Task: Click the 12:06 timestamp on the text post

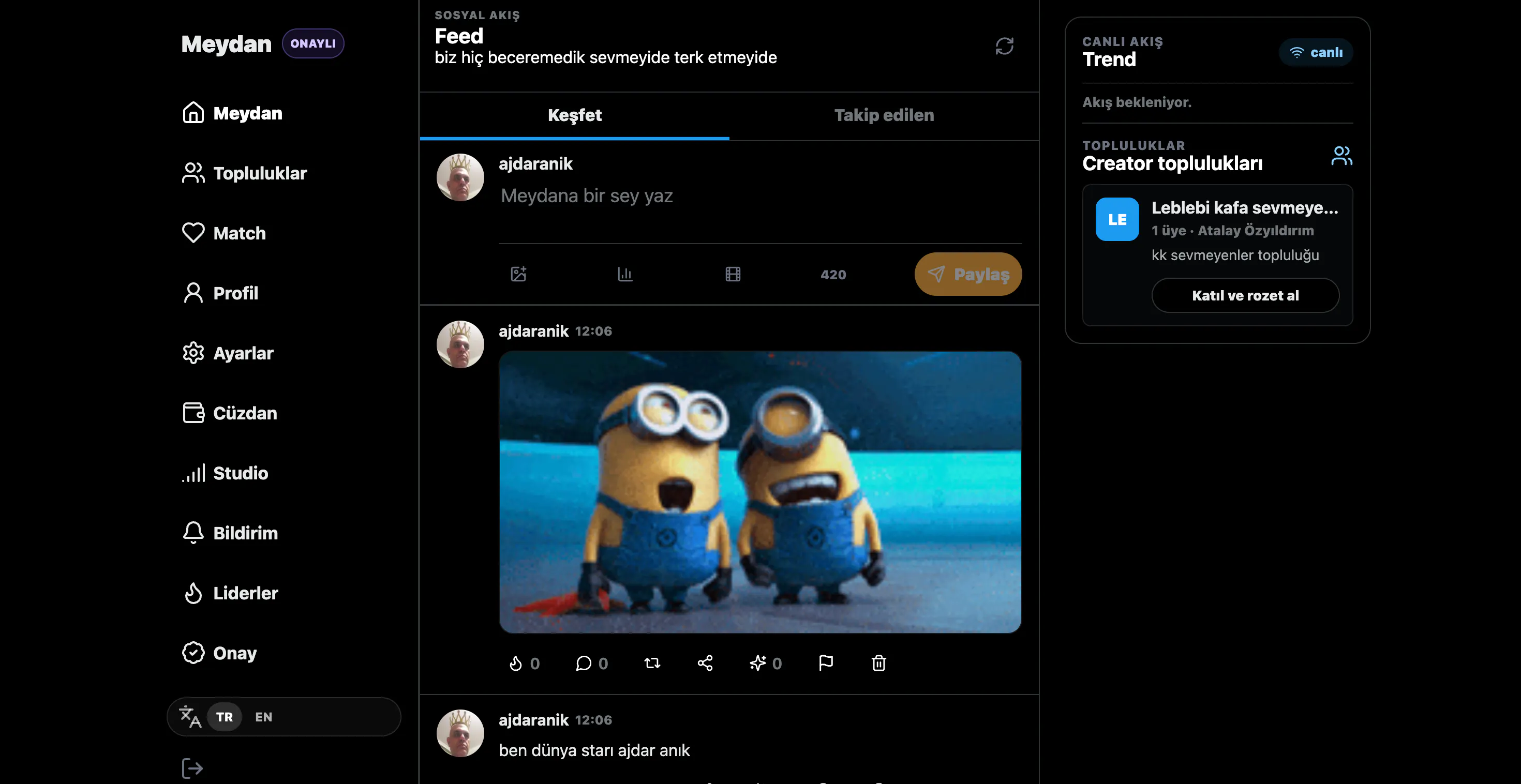Action: click(x=593, y=720)
